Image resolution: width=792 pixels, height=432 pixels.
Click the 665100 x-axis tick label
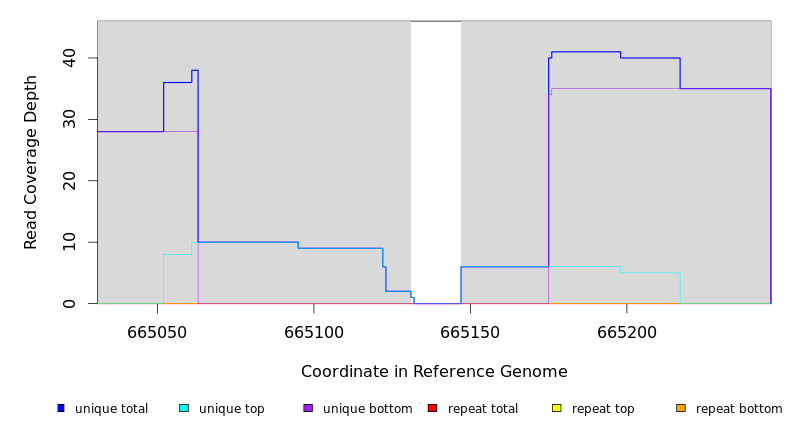coord(314,333)
